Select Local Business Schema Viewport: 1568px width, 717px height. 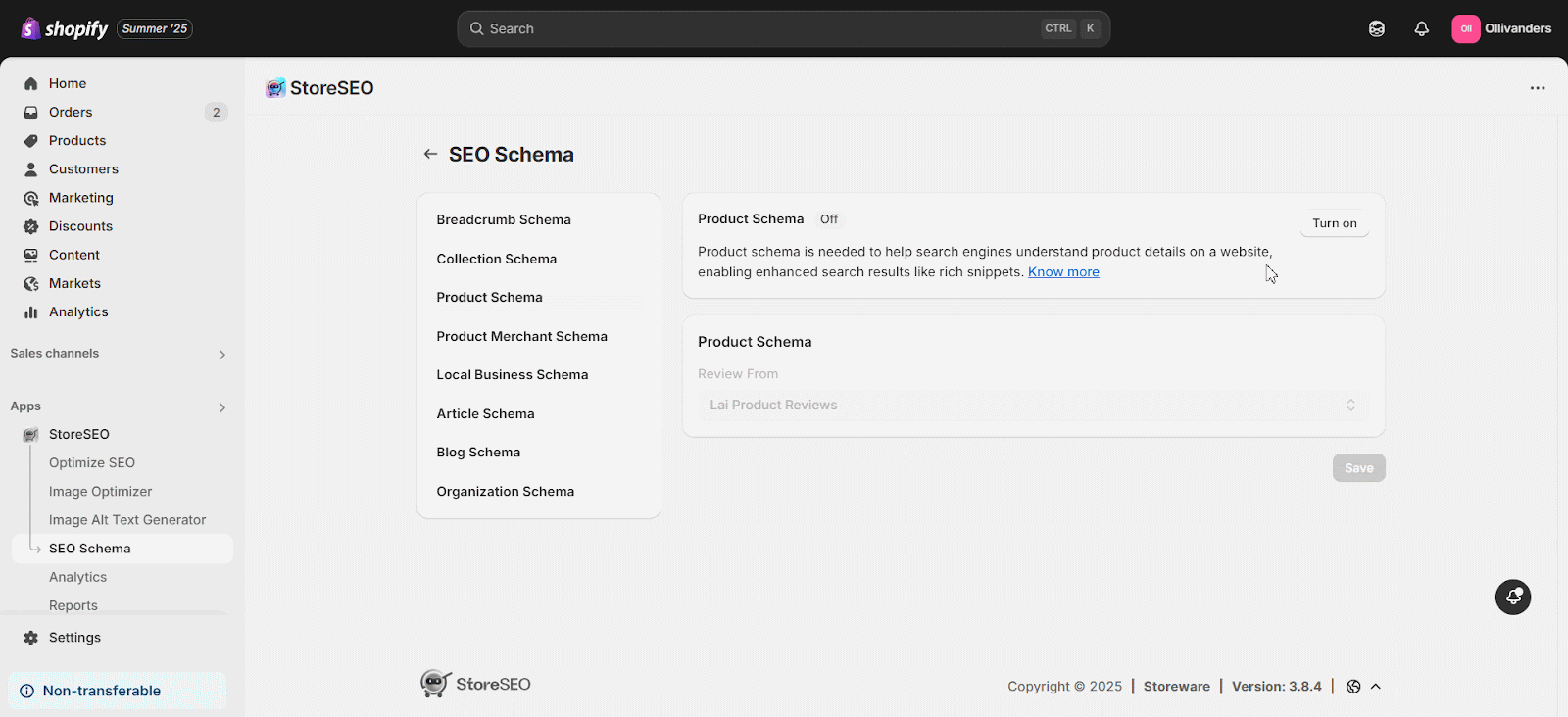pyautogui.click(x=513, y=375)
